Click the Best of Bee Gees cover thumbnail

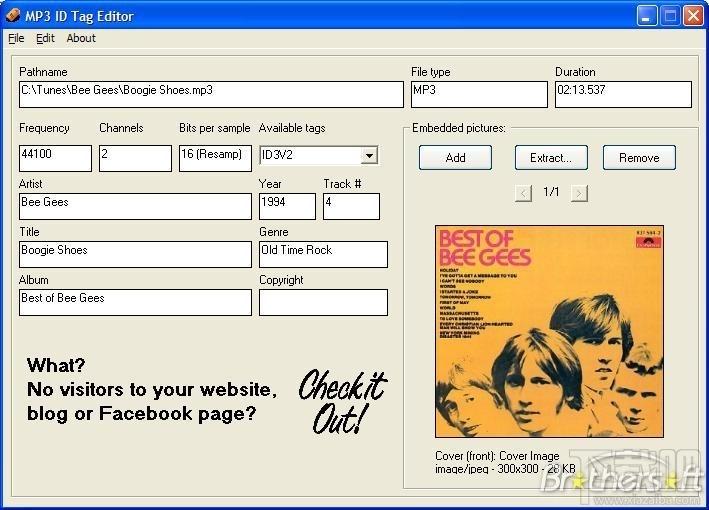click(x=549, y=331)
